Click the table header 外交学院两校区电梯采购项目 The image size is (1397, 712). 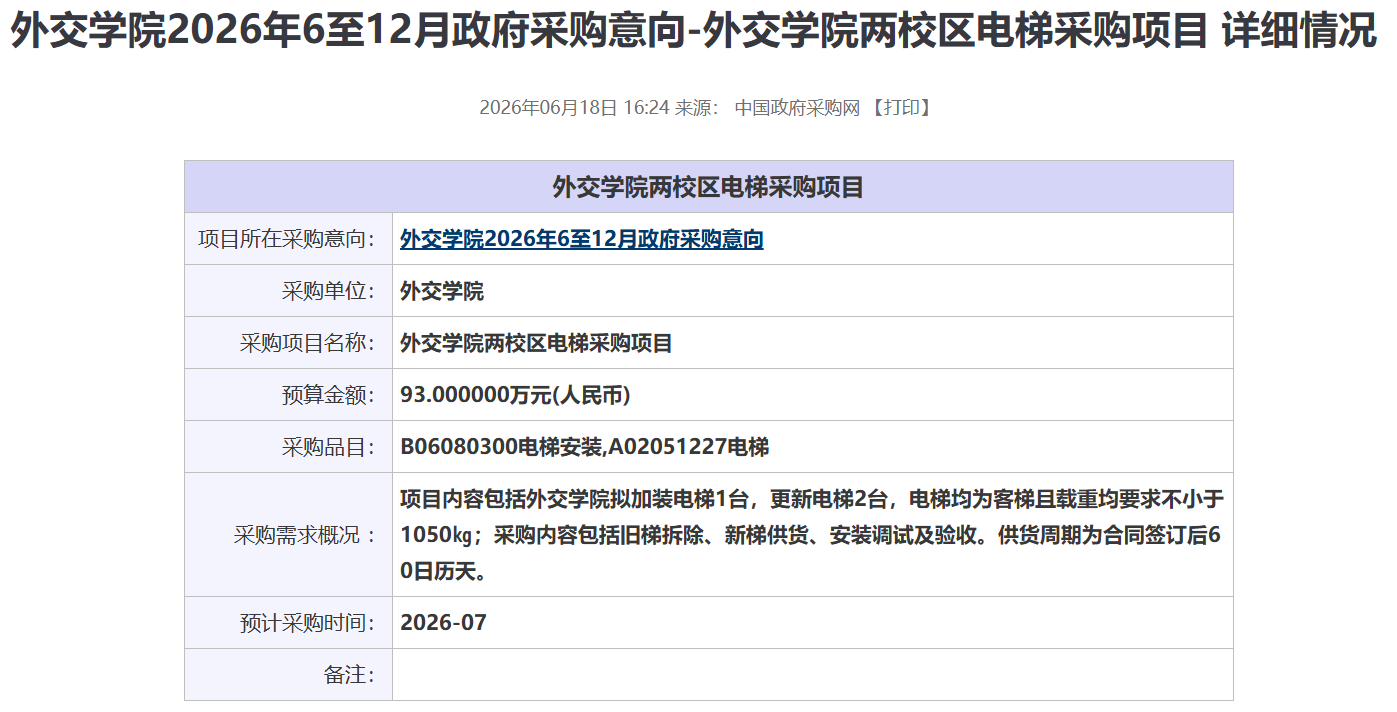(x=708, y=187)
